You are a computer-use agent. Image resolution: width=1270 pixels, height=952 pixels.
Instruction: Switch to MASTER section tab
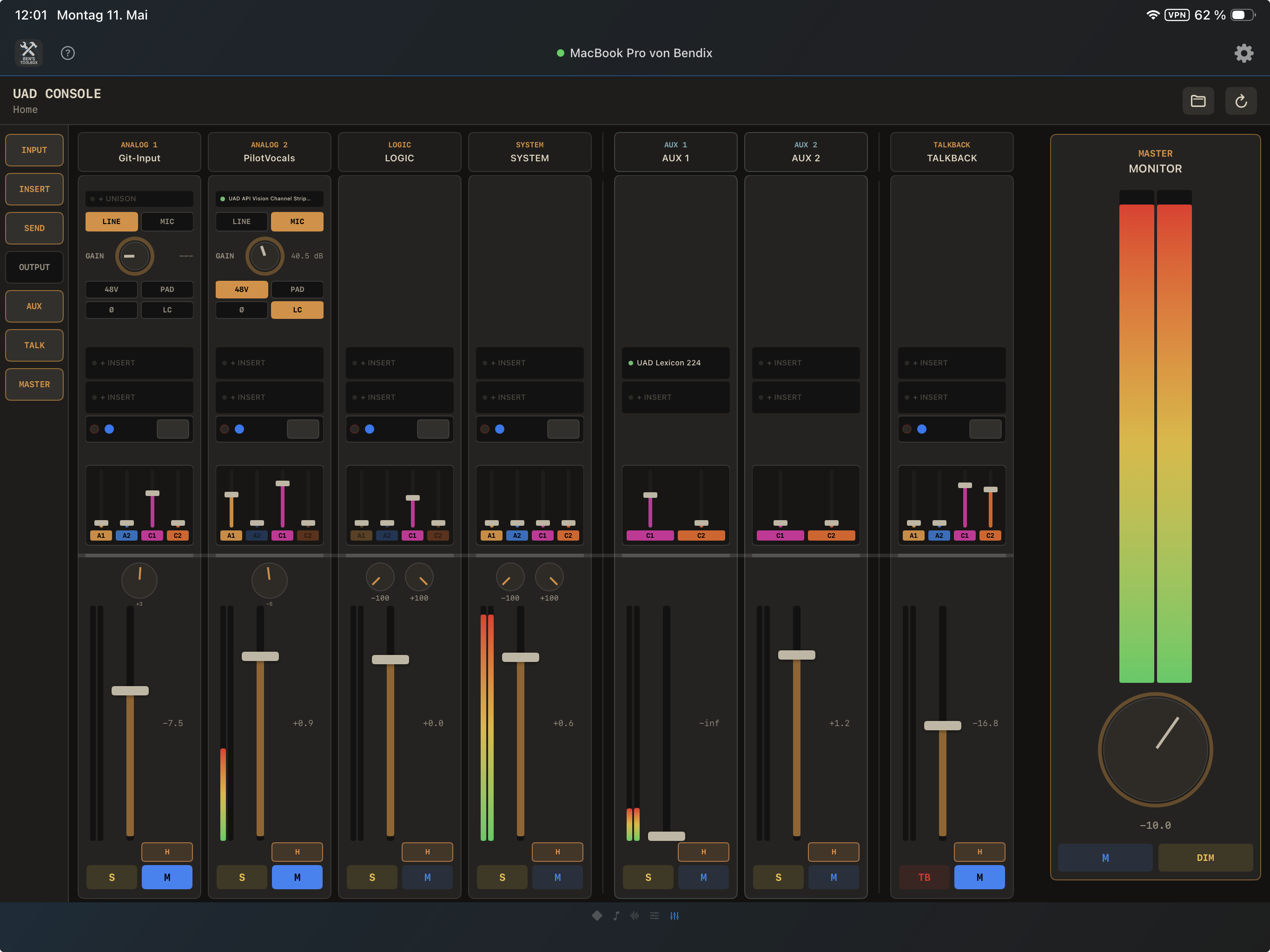click(x=34, y=384)
